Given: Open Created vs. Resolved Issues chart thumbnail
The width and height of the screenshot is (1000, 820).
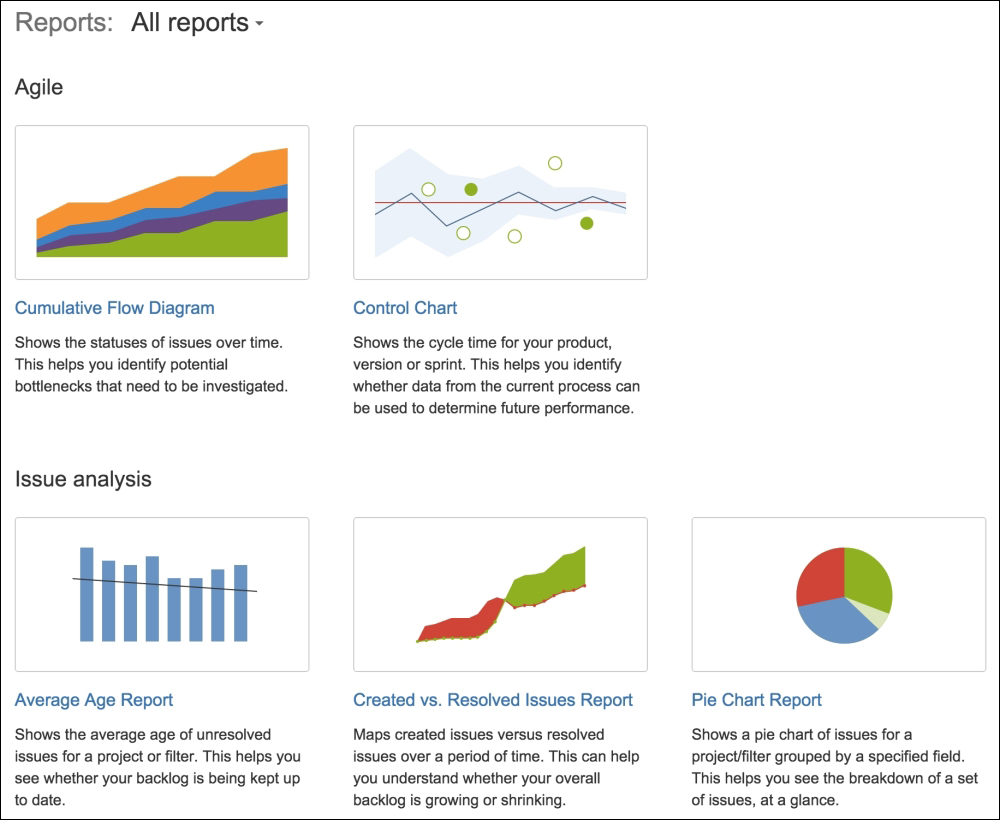Looking at the screenshot, I should [x=500, y=594].
